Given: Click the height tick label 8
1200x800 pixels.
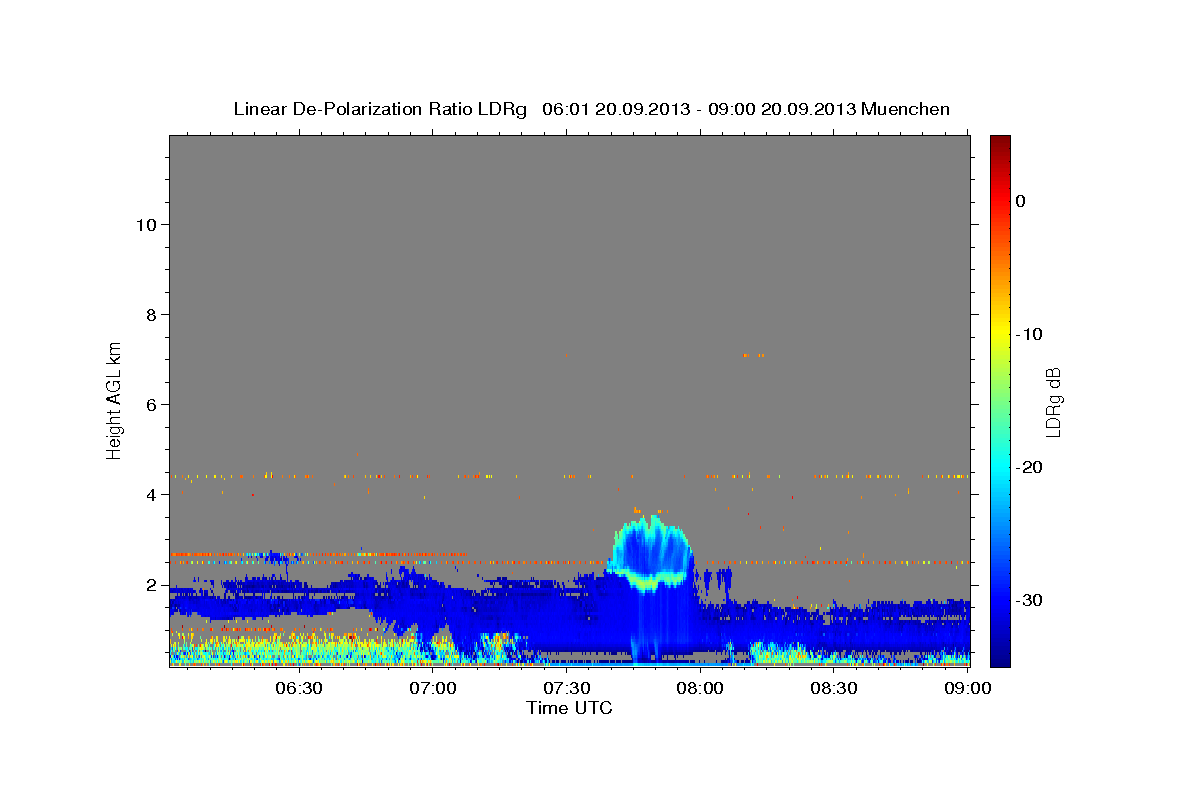Looking at the screenshot, I should pyautogui.click(x=153, y=314).
